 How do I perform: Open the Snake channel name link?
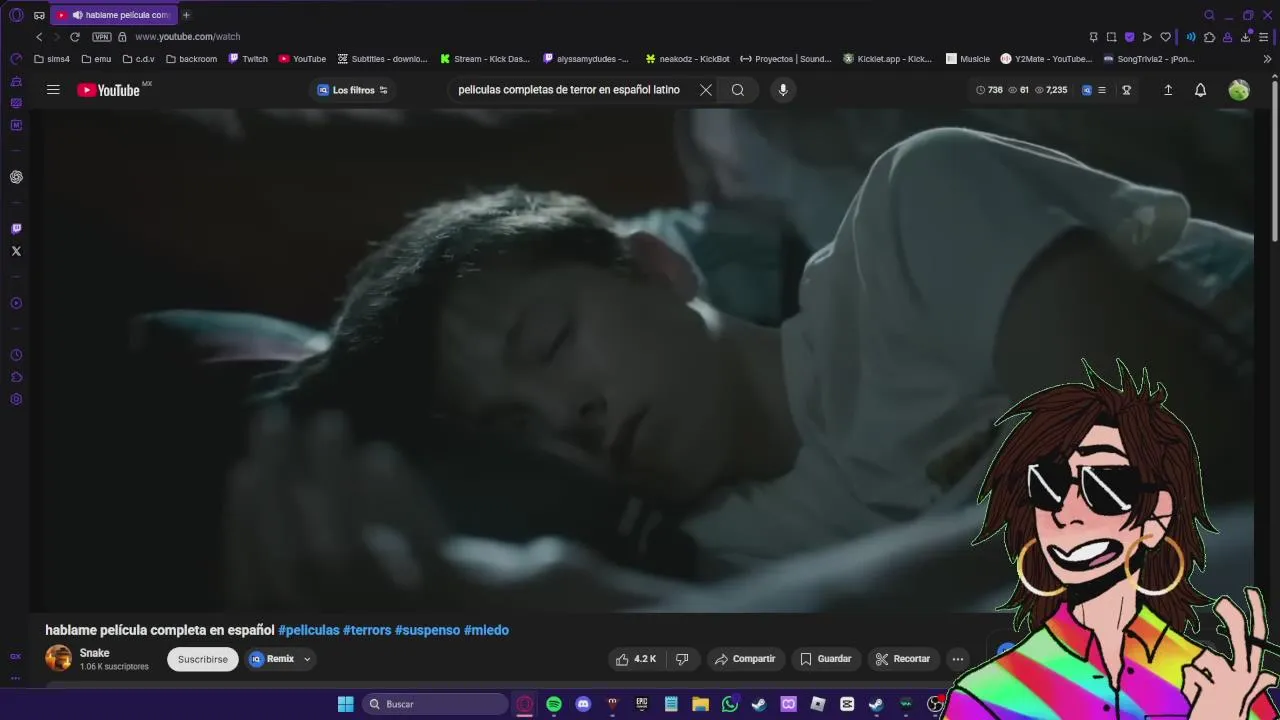click(x=95, y=653)
